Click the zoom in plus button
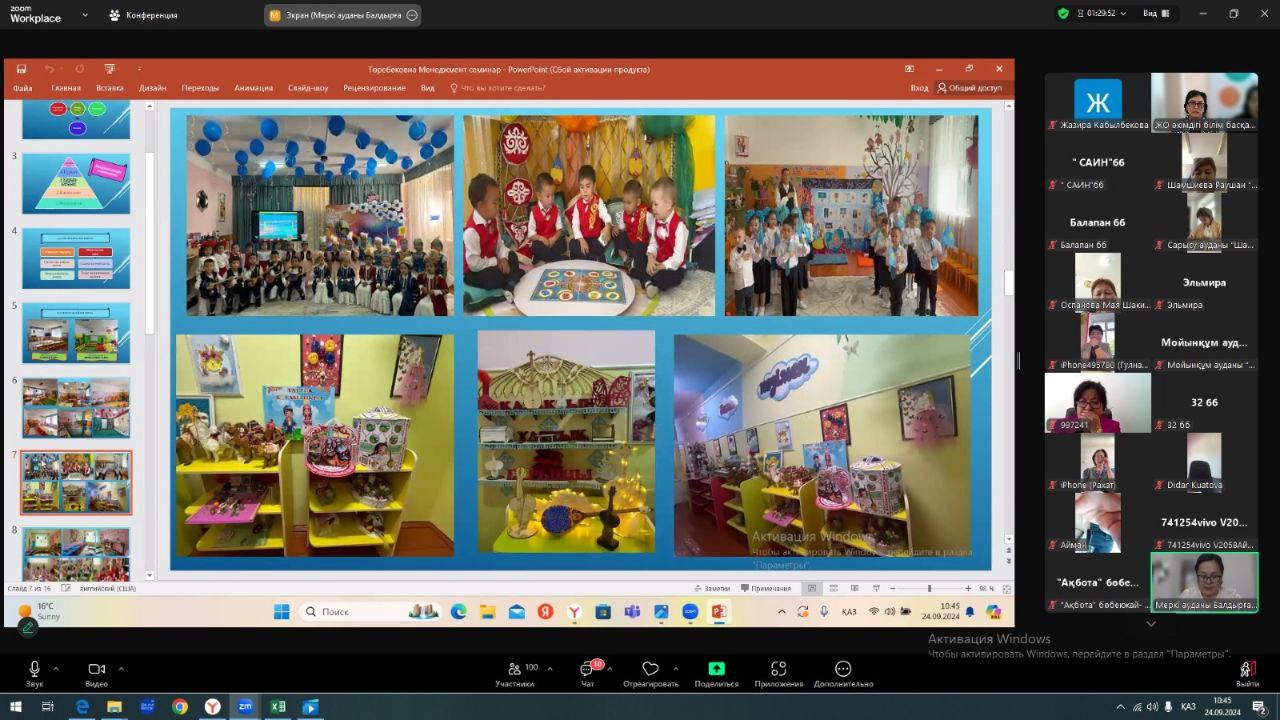The height and width of the screenshot is (720, 1280). pos(968,588)
